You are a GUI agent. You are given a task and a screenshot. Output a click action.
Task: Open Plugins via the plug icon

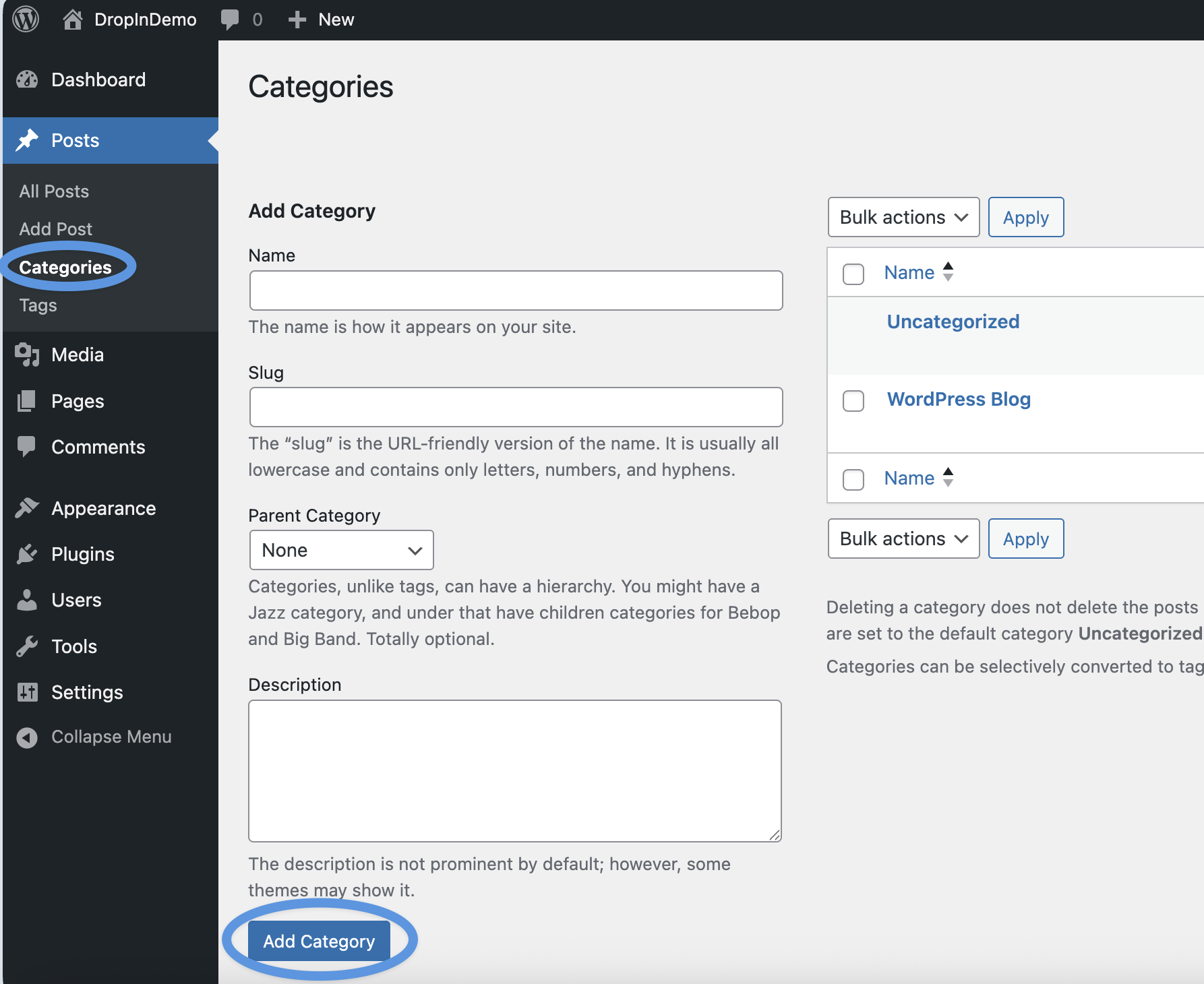pyautogui.click(x=26, y=553)
